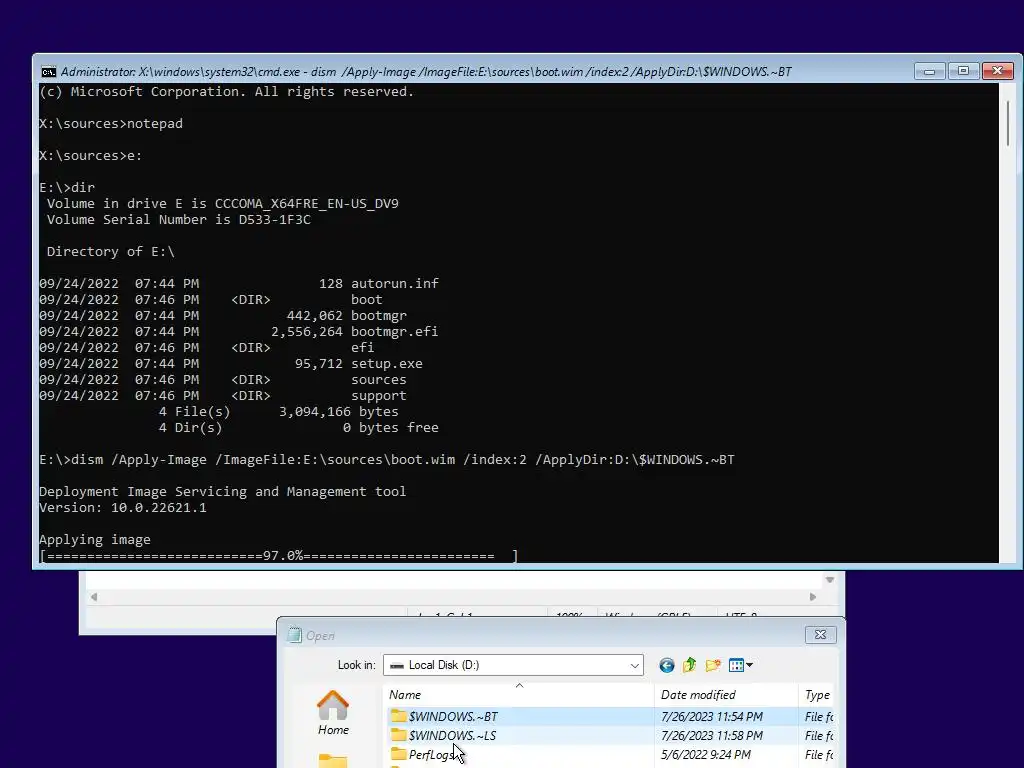This screenshot has width=1024, height=768.
Task: Click Notepad horizontal scrollbar right arrow
Action: pos(812,597)
